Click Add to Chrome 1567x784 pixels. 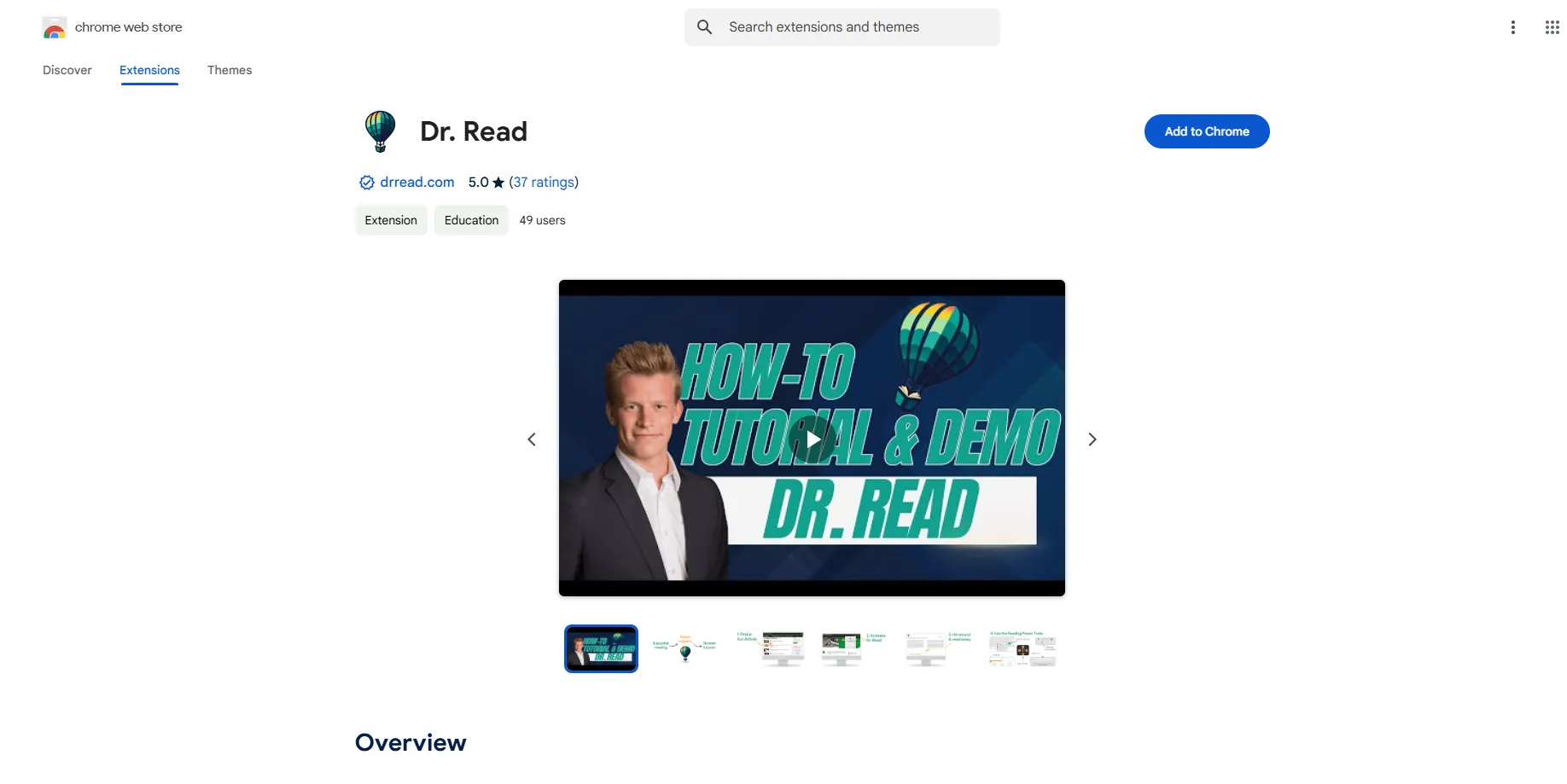[1206, 131]
